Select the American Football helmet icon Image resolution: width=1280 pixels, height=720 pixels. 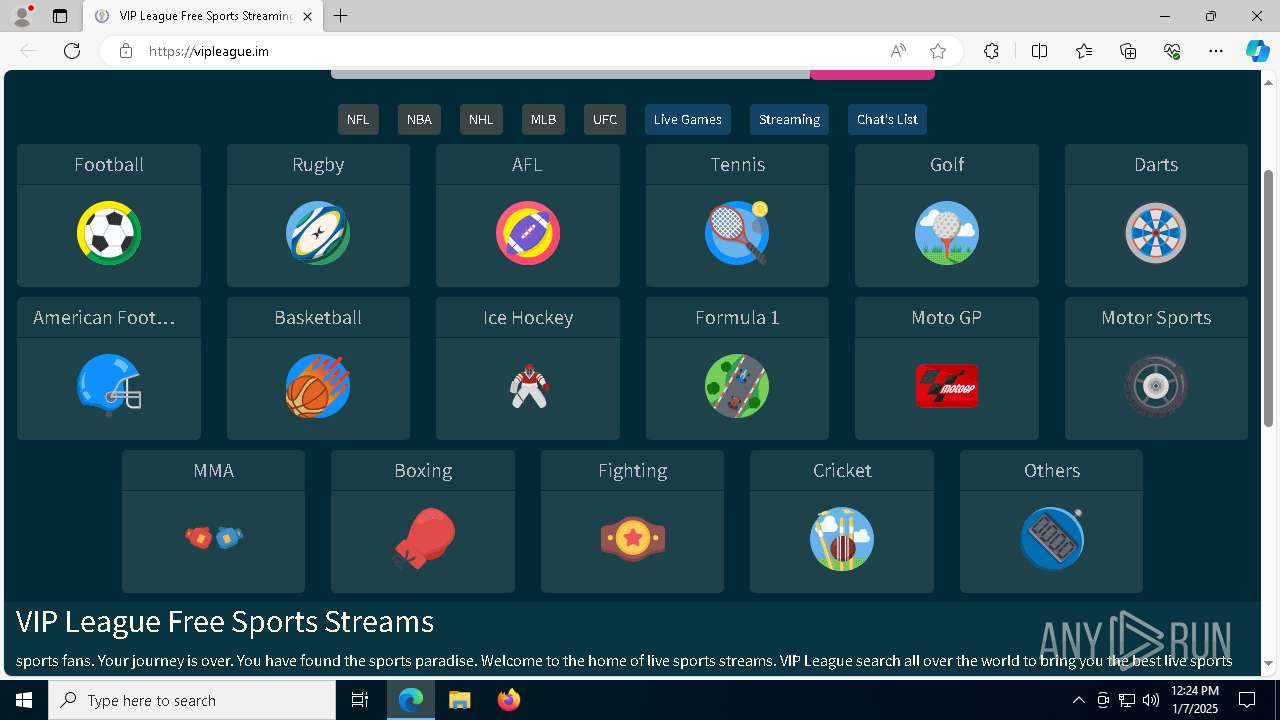[x=109, y=386]
